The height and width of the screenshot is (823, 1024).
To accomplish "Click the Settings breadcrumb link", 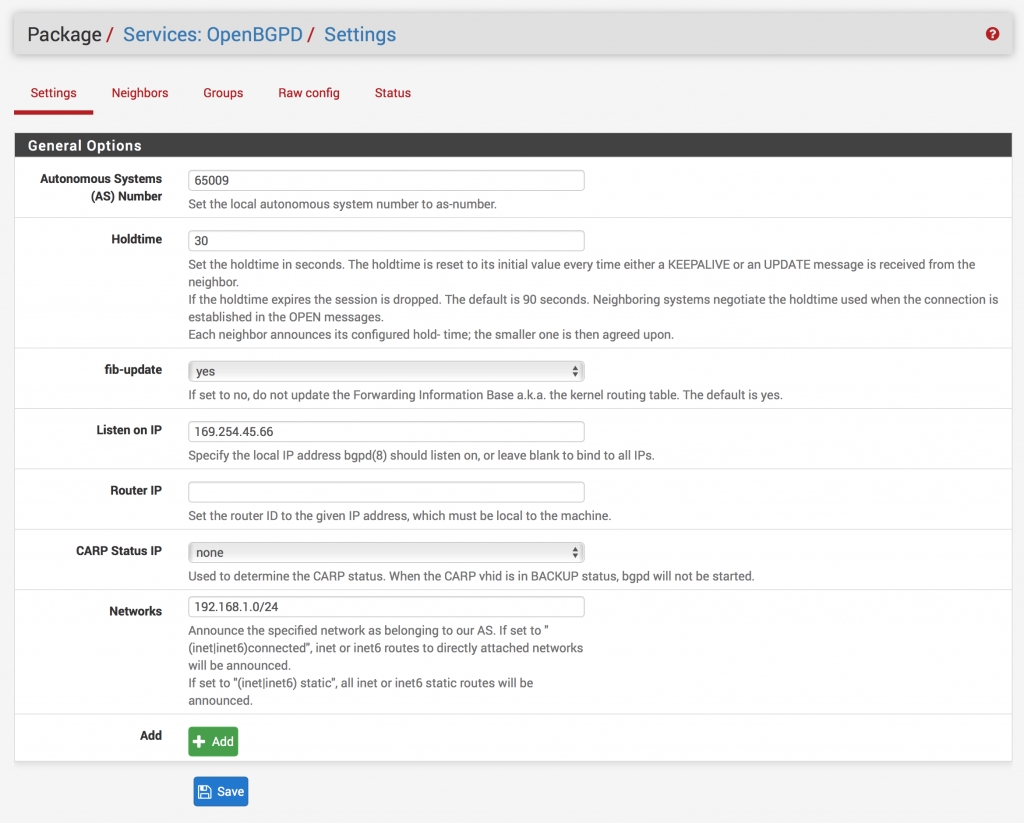I will pyautogui.click(x=360, y=35).
